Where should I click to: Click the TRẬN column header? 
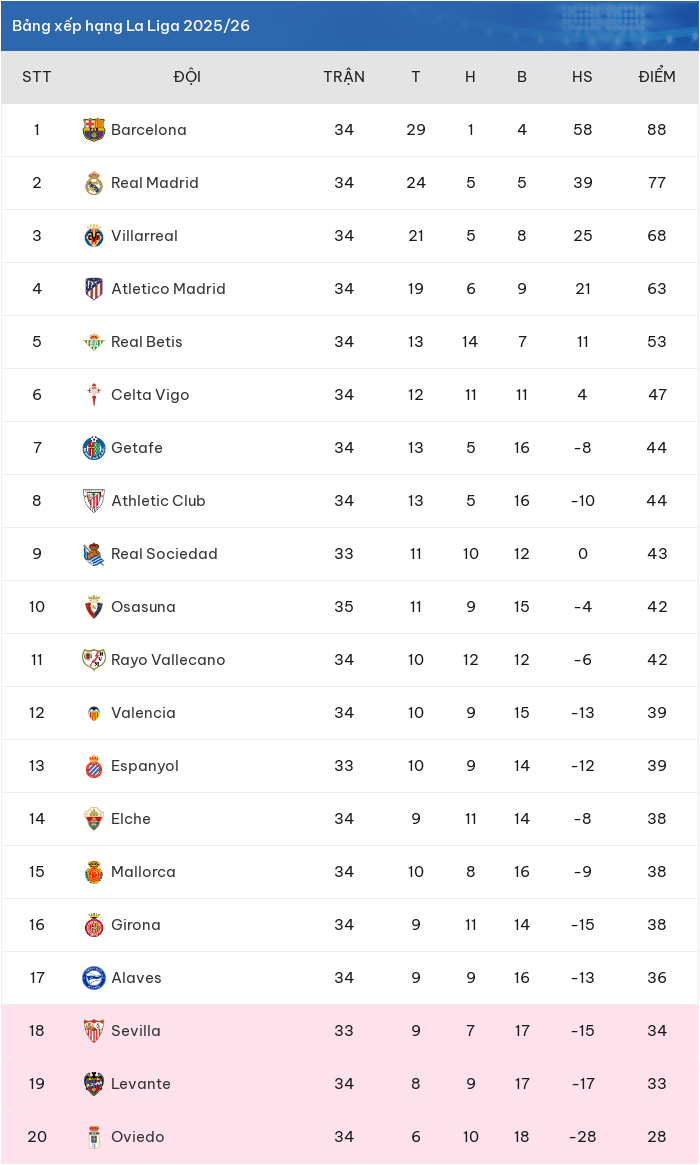(344, 77)
